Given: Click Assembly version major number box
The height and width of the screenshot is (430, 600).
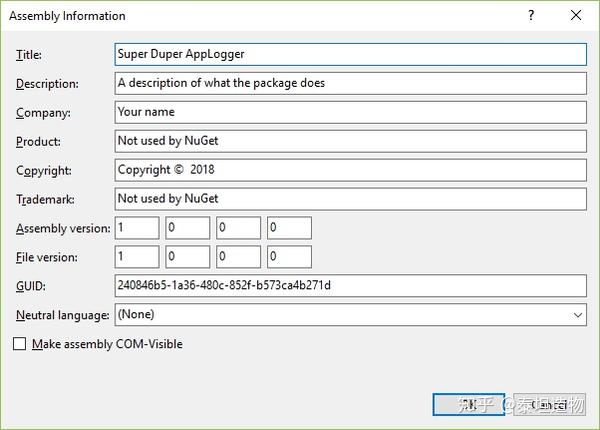Looking at the screenshot, I should (x=137, y=228).
